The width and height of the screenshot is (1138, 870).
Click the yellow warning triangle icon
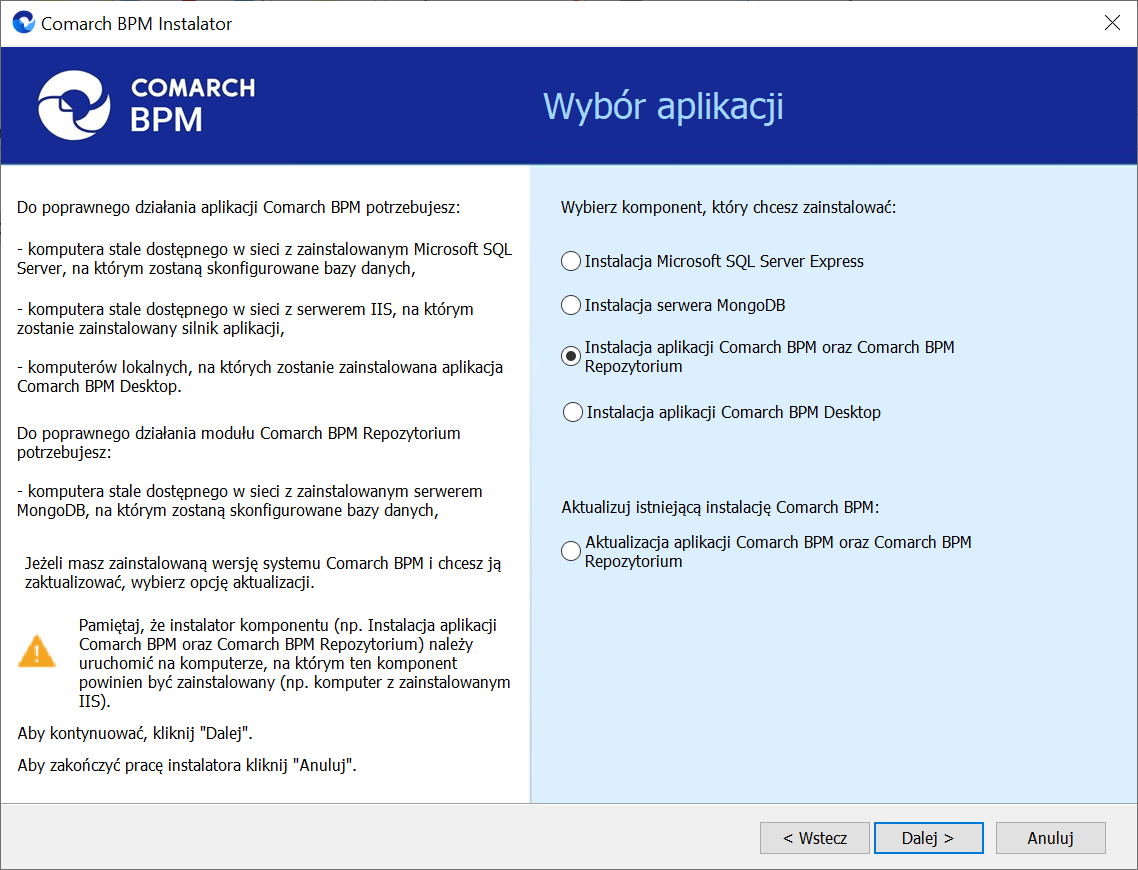click(x=36, y=651)
